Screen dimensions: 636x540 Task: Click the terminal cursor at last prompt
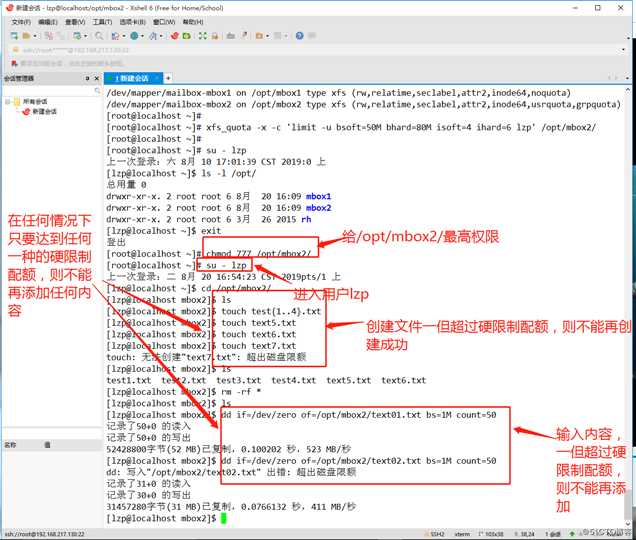pos(223,518)
